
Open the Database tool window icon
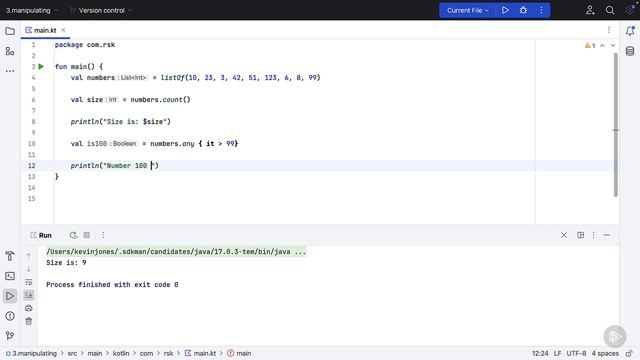(630, 51)
